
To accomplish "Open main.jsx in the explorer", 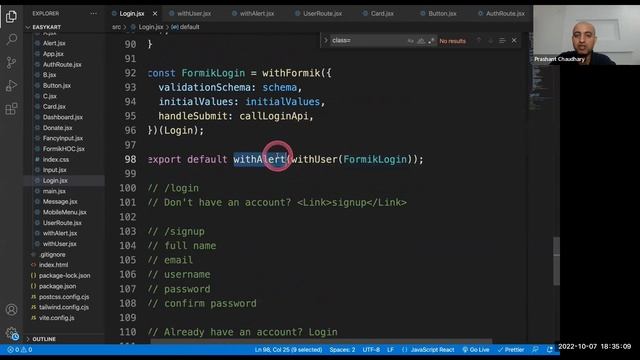I will tap(54, 191).
